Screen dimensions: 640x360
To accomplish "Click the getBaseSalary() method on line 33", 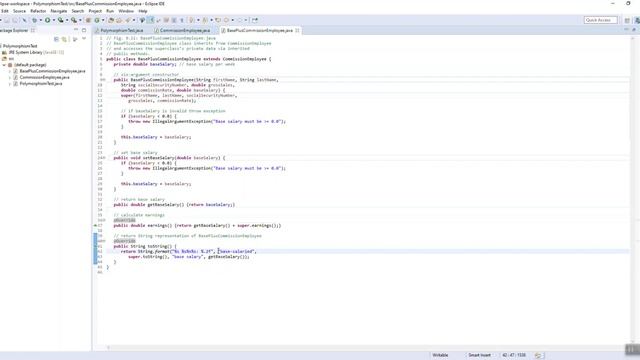I will 174,204.
